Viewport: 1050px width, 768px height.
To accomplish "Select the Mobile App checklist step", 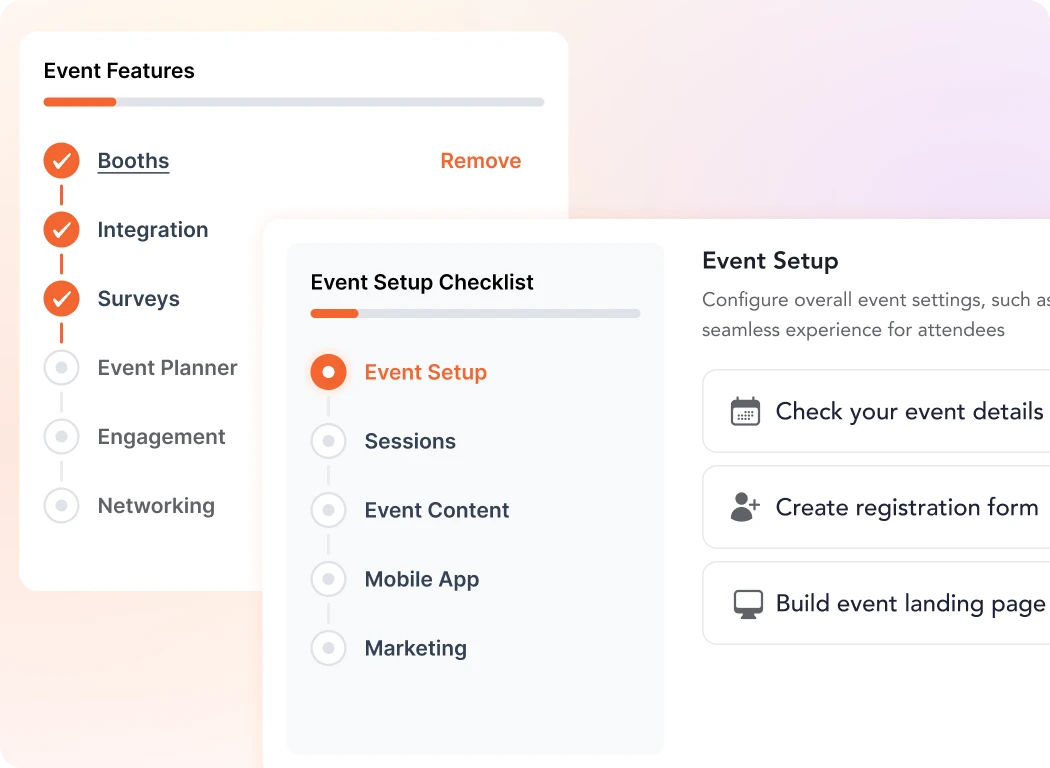I will [x=422, y=579].
